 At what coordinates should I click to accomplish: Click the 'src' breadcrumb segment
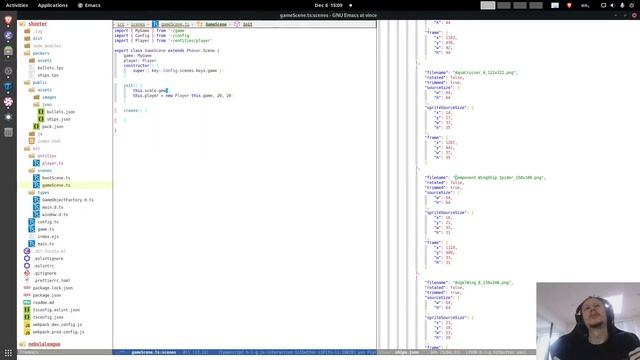pyautogui.click(x=121, y=25)
